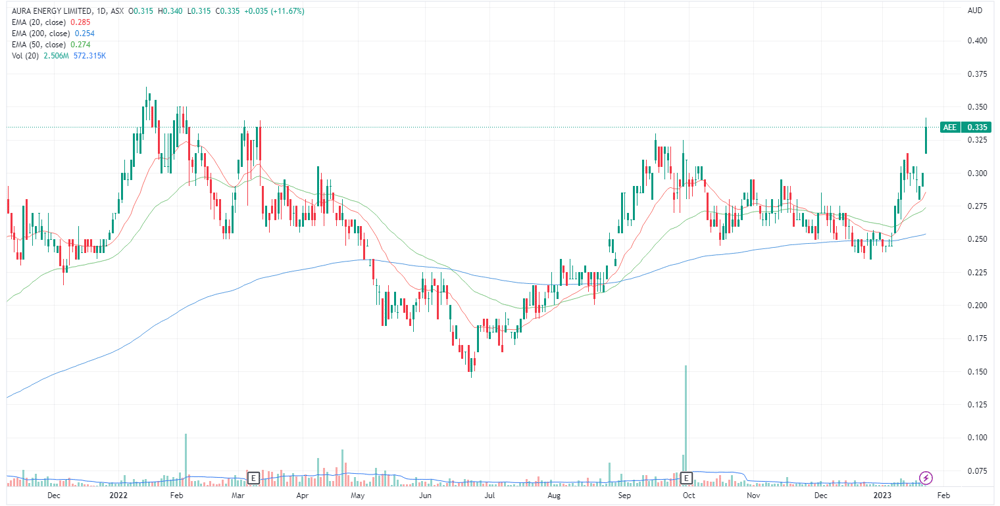This screenshot has width=1000, height=506.
Task: Click the Oct label on time axis
Action: [689, 495]
